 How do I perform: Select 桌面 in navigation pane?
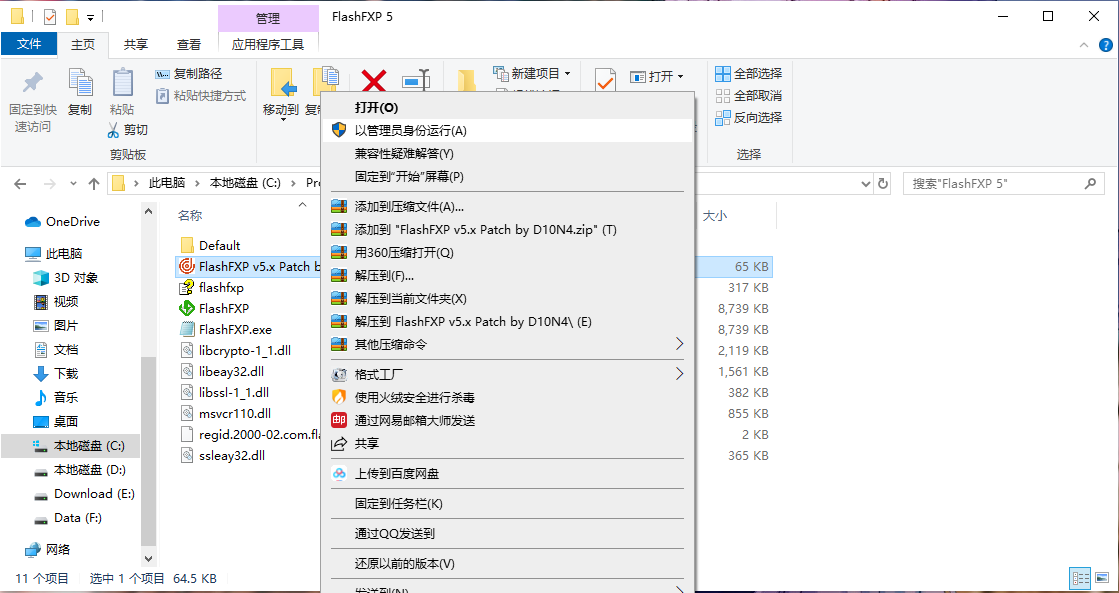(x=56, y=422)
